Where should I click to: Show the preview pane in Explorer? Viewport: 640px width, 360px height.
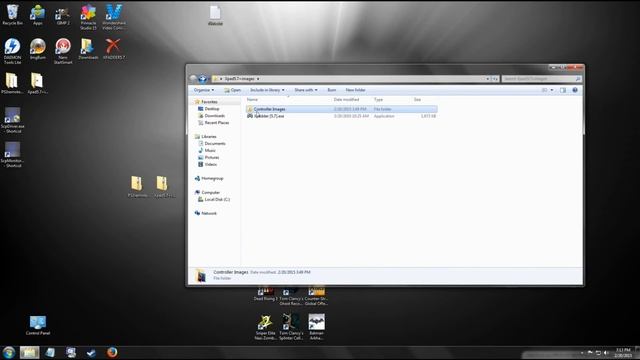click(563, 90)
